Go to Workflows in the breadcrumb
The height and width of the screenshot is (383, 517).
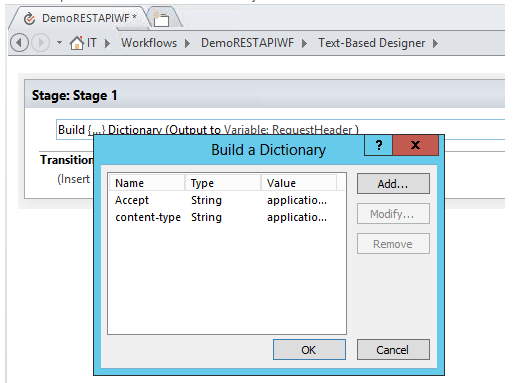coord(149,43)
